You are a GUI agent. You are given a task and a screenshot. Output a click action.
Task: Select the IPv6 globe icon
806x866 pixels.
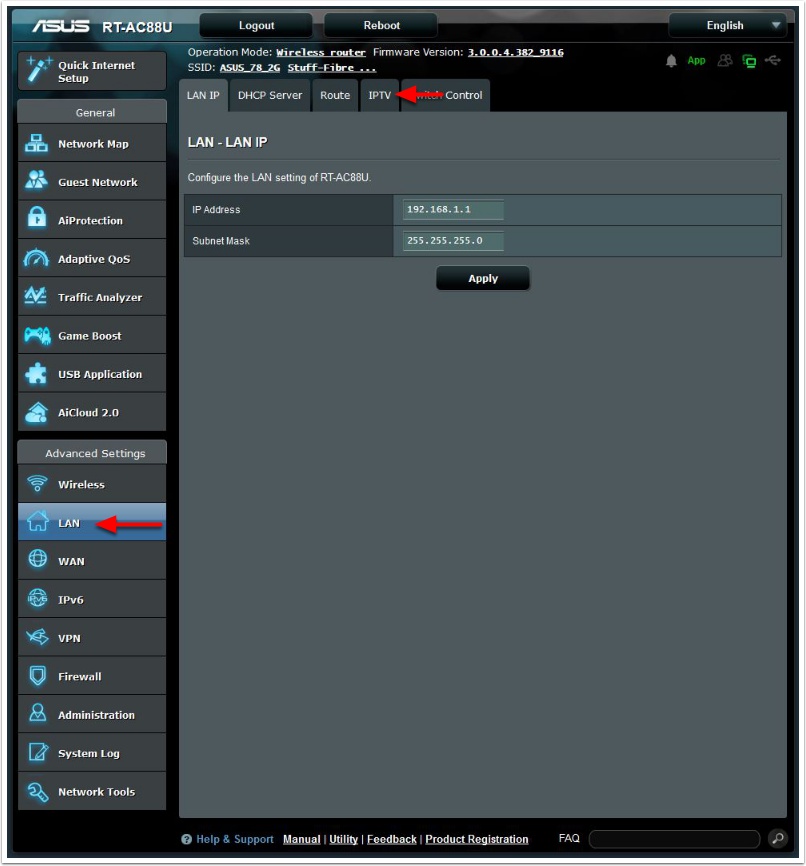tap(37, 598)
